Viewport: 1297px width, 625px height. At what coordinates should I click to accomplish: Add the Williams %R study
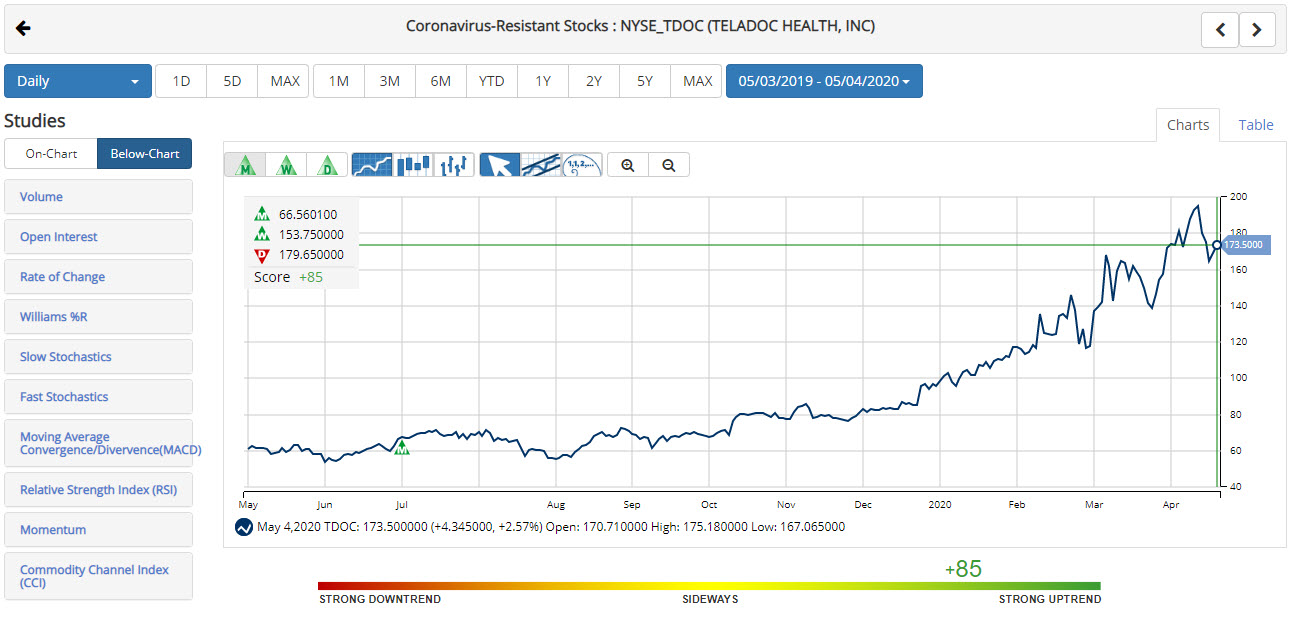point(98,317)
